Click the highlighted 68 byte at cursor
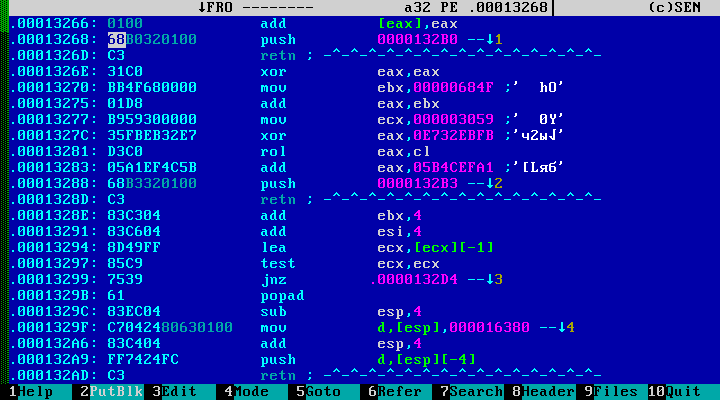This screenshot has width=720, height=400. (116, 39)
